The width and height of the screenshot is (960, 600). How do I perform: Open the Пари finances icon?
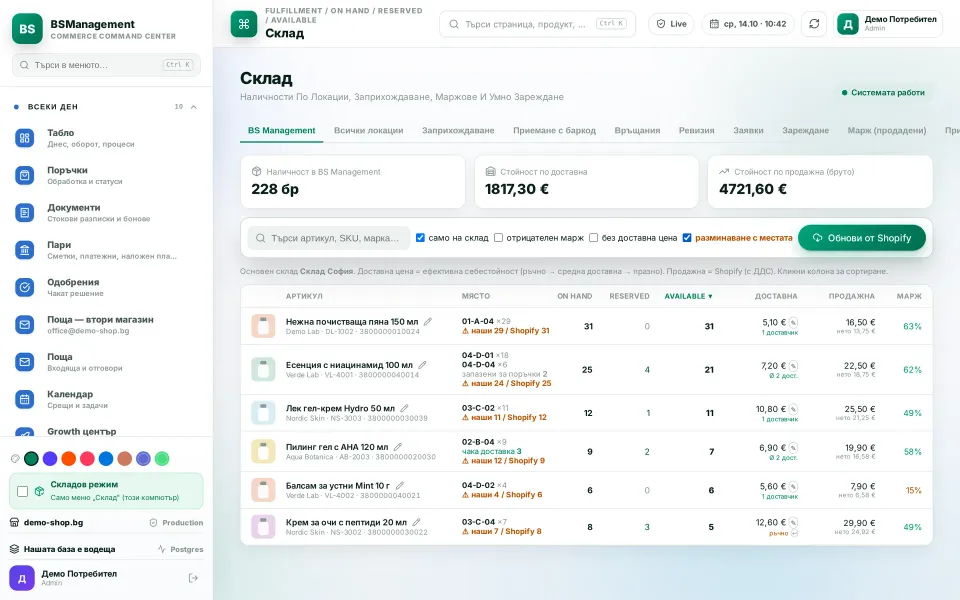(x=24, y=250)
